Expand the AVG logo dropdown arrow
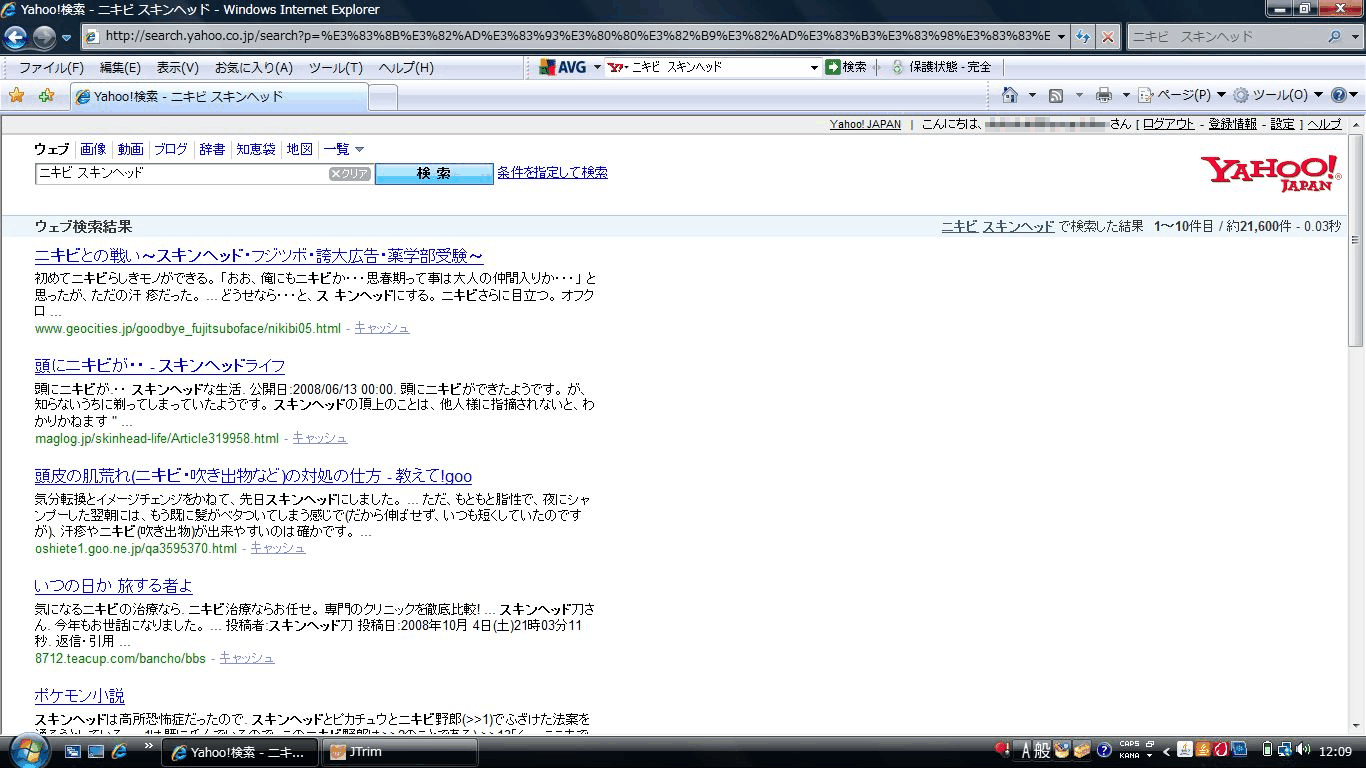 click(x=597, y=67)
